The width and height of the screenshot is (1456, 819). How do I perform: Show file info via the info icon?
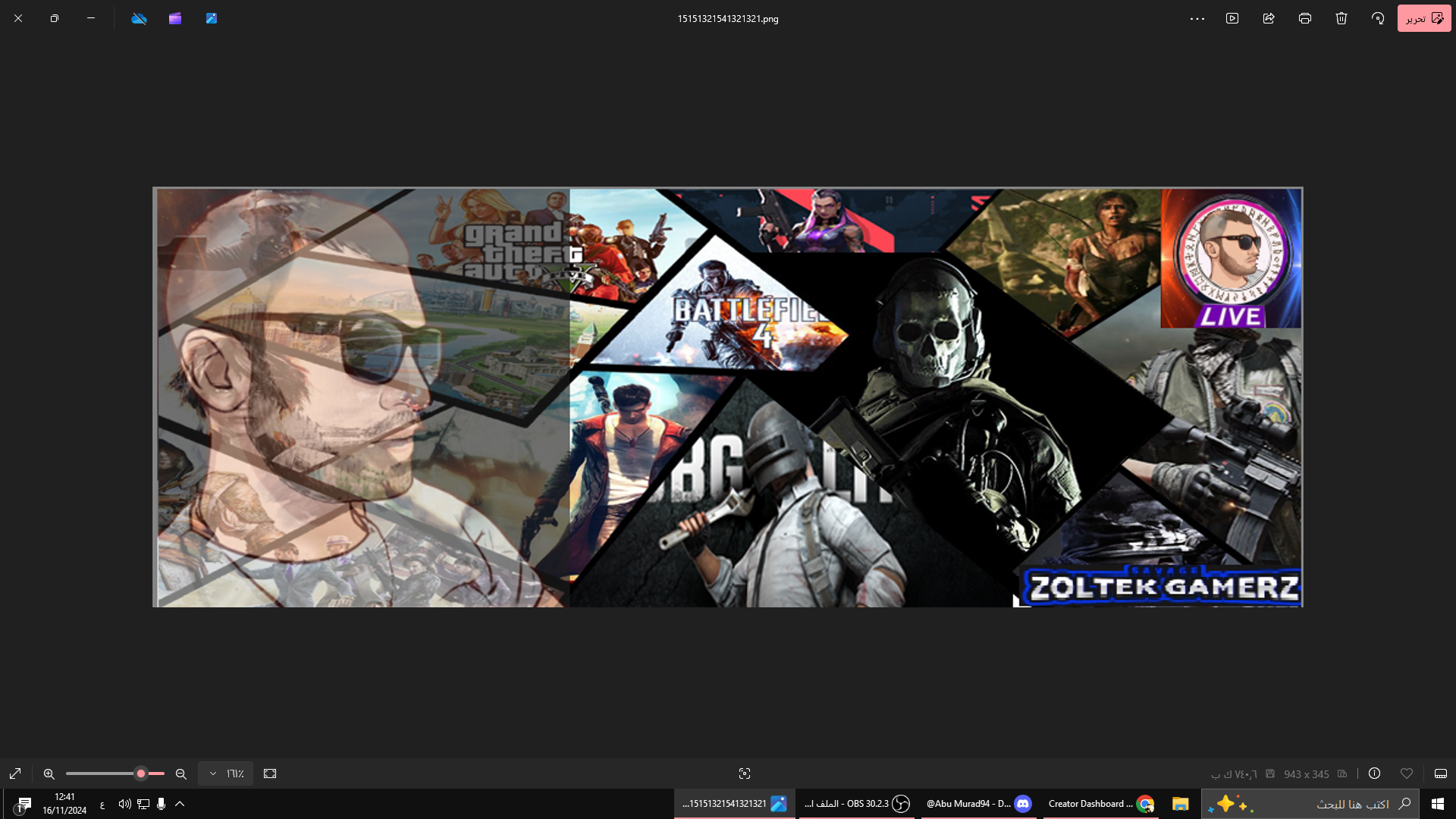[x=1374, y=773]
